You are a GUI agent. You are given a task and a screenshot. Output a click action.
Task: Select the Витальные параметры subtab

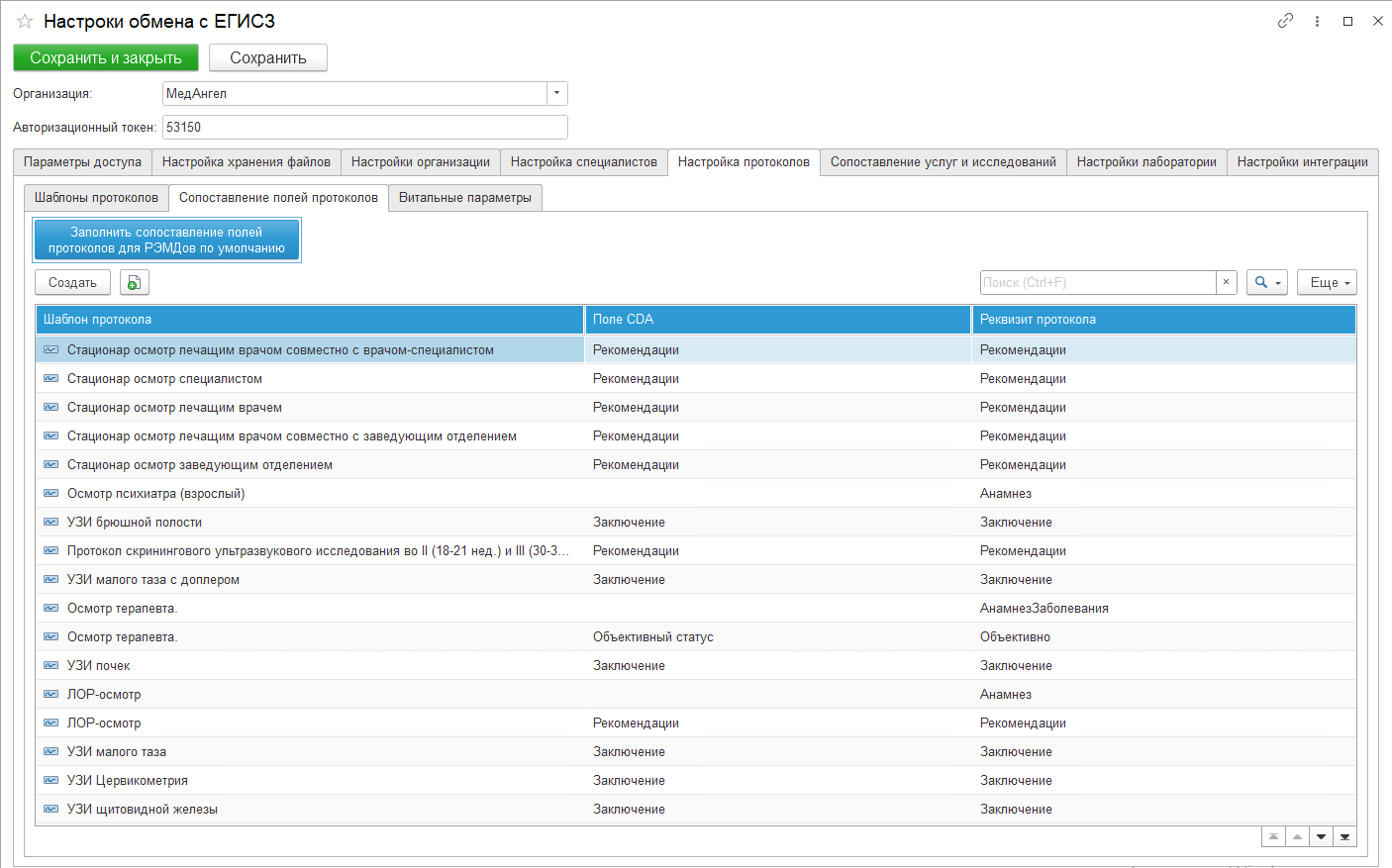464,198
